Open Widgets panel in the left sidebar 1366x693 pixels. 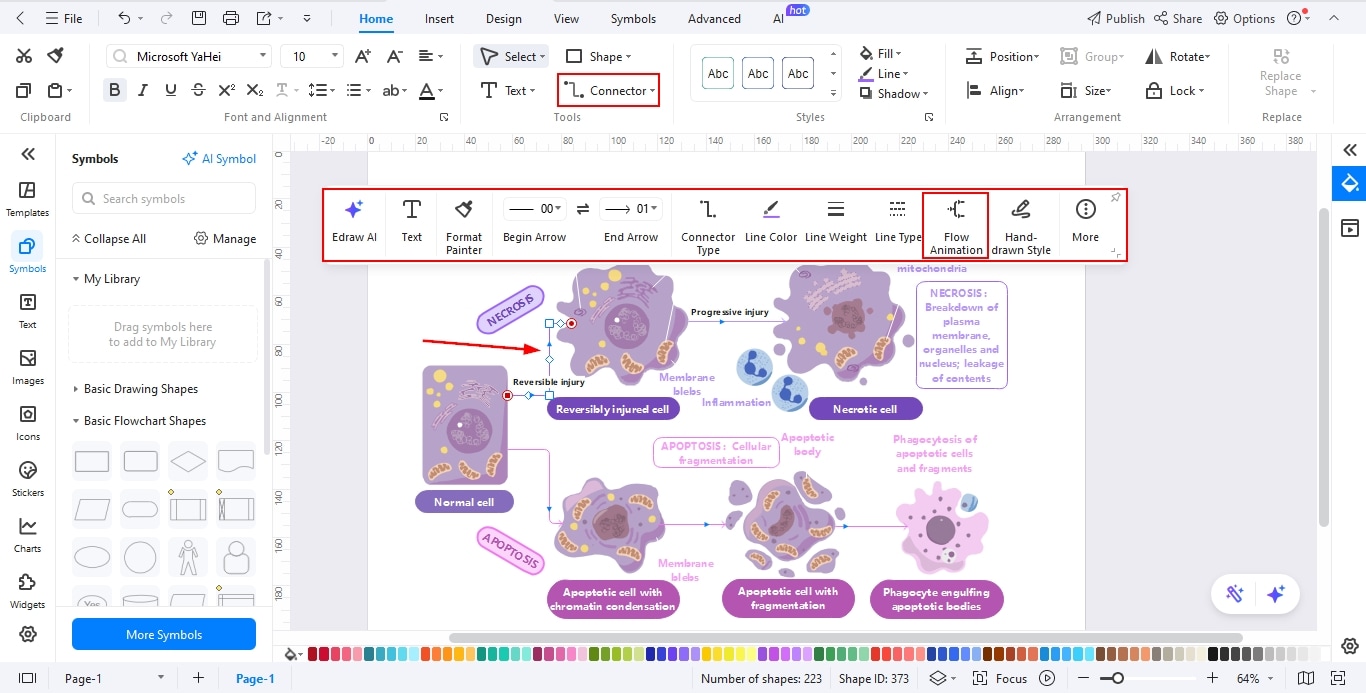pos(27,591)
